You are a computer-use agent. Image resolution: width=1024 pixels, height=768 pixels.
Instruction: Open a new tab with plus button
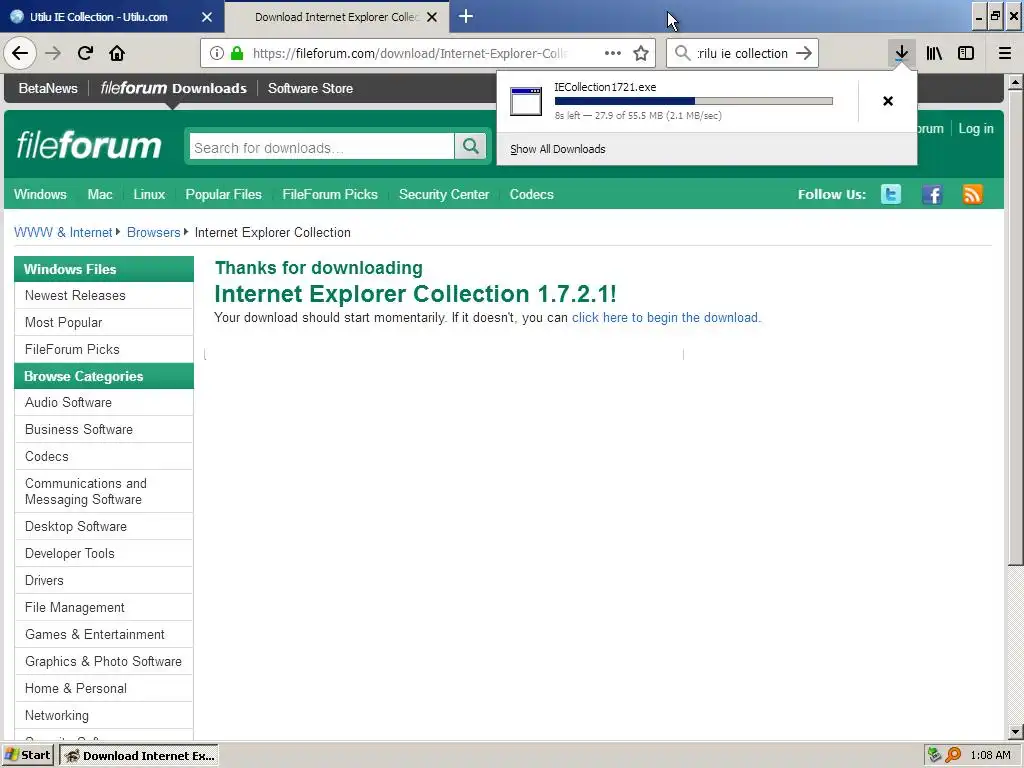tap(466, 16)
